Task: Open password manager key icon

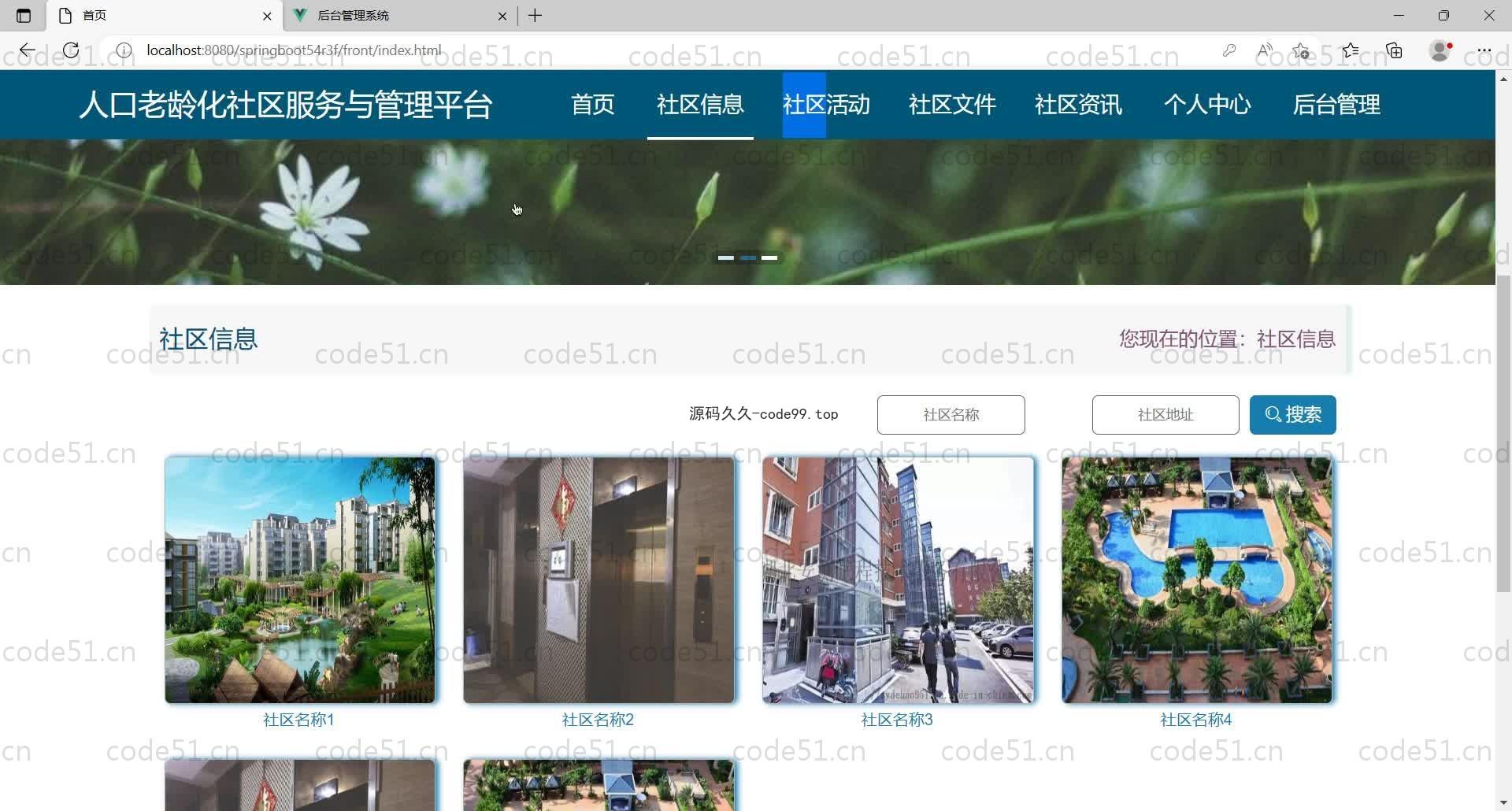Action: coord(1229,50)
